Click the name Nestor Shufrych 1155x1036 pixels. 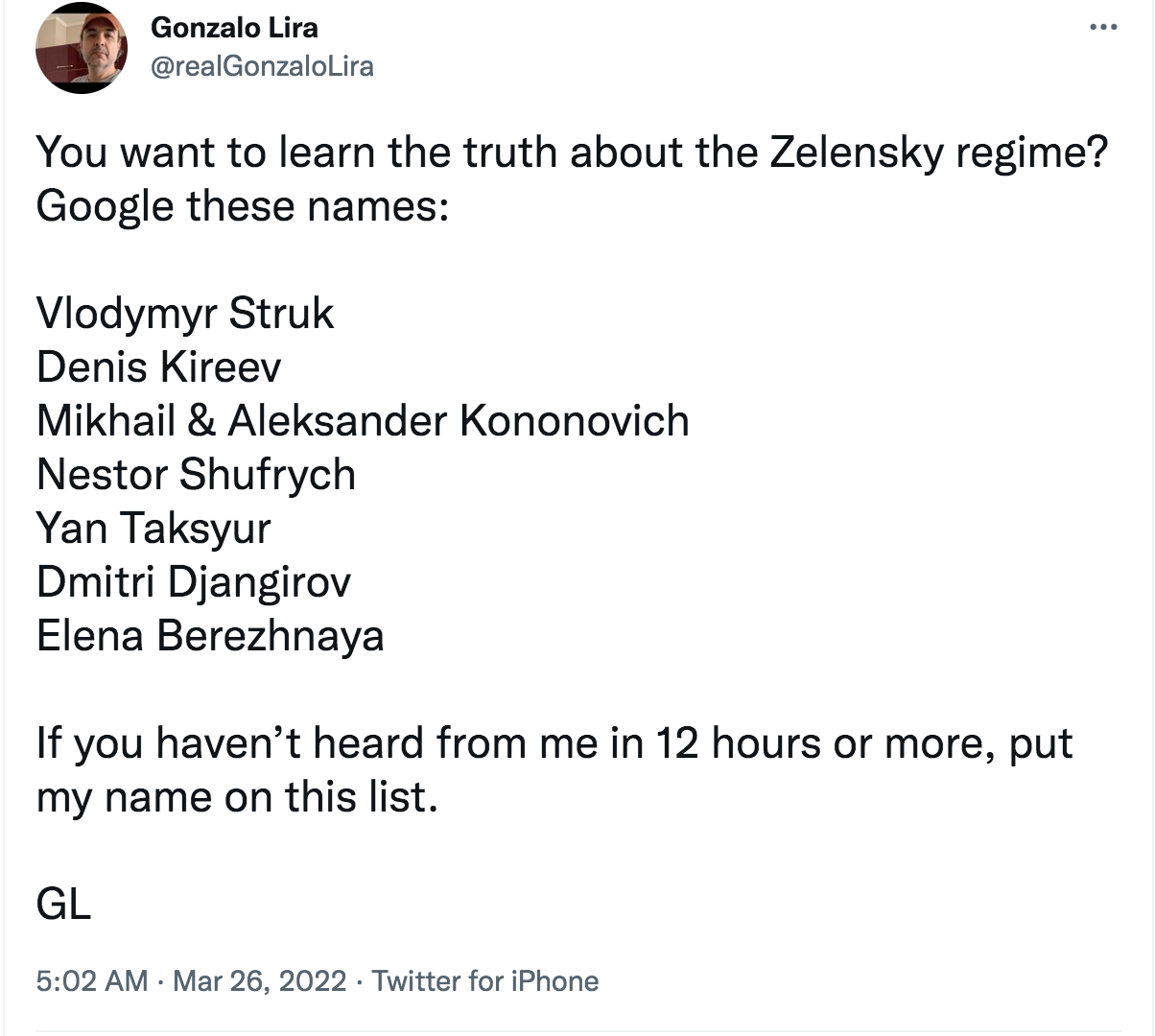(196, 475)
